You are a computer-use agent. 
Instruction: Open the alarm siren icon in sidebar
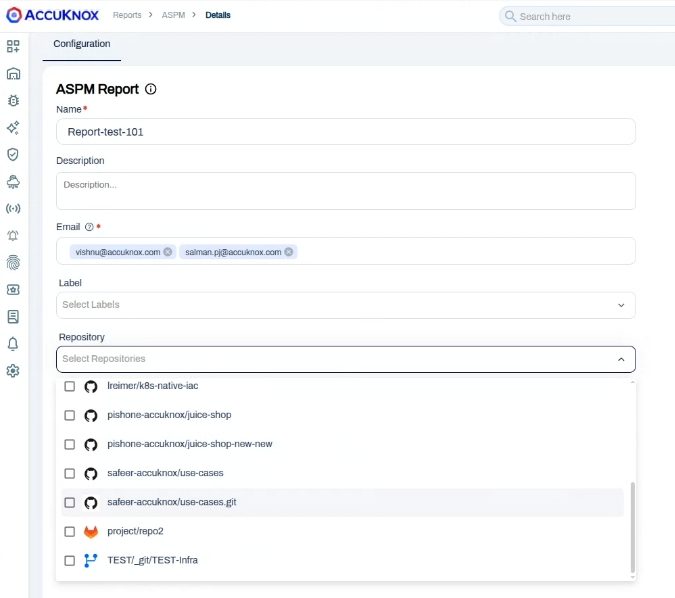pyautogui.click(x=13, y=235)
